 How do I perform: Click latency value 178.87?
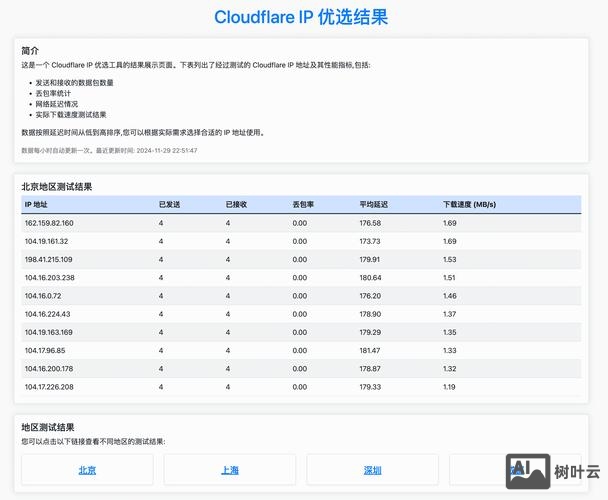[370, 369]
